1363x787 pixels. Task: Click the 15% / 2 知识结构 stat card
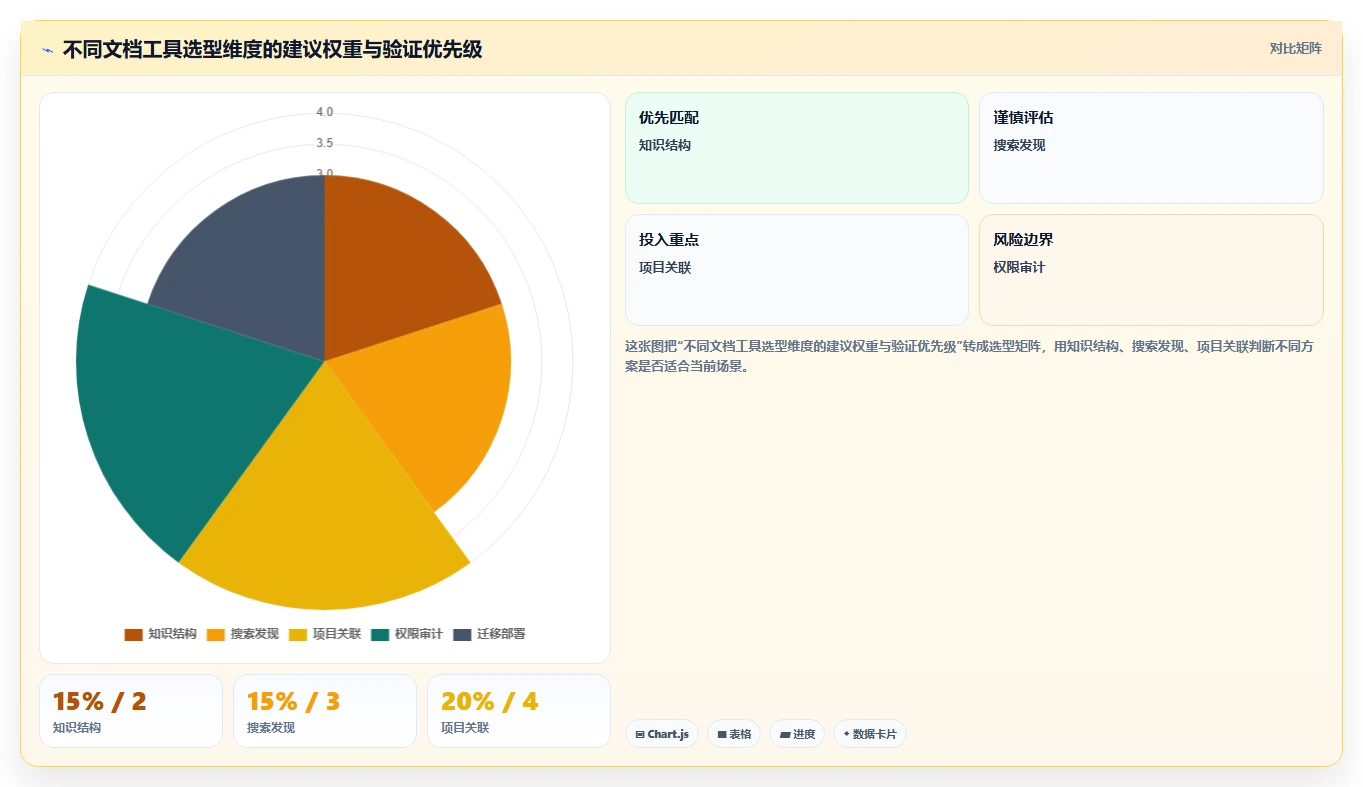coord(131,711)
